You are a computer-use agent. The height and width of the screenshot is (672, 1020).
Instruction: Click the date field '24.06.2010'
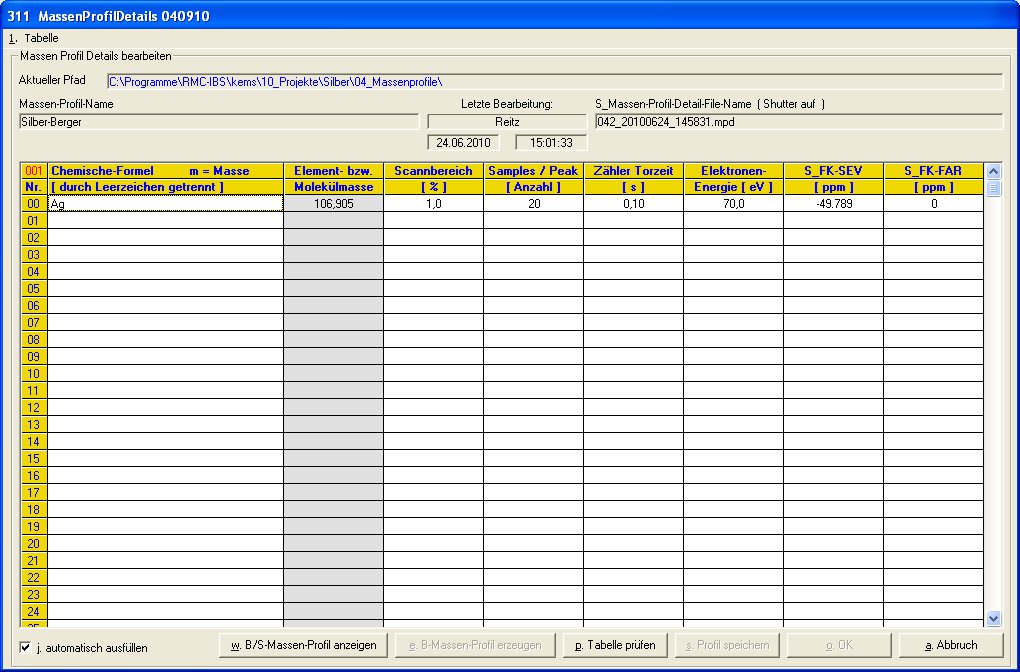click(463, 142)
